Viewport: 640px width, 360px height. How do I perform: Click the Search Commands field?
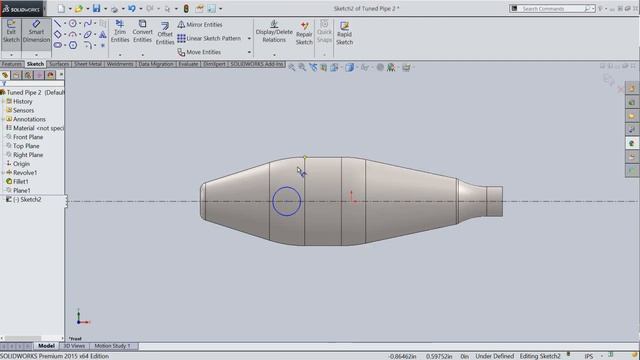(553, 9)
